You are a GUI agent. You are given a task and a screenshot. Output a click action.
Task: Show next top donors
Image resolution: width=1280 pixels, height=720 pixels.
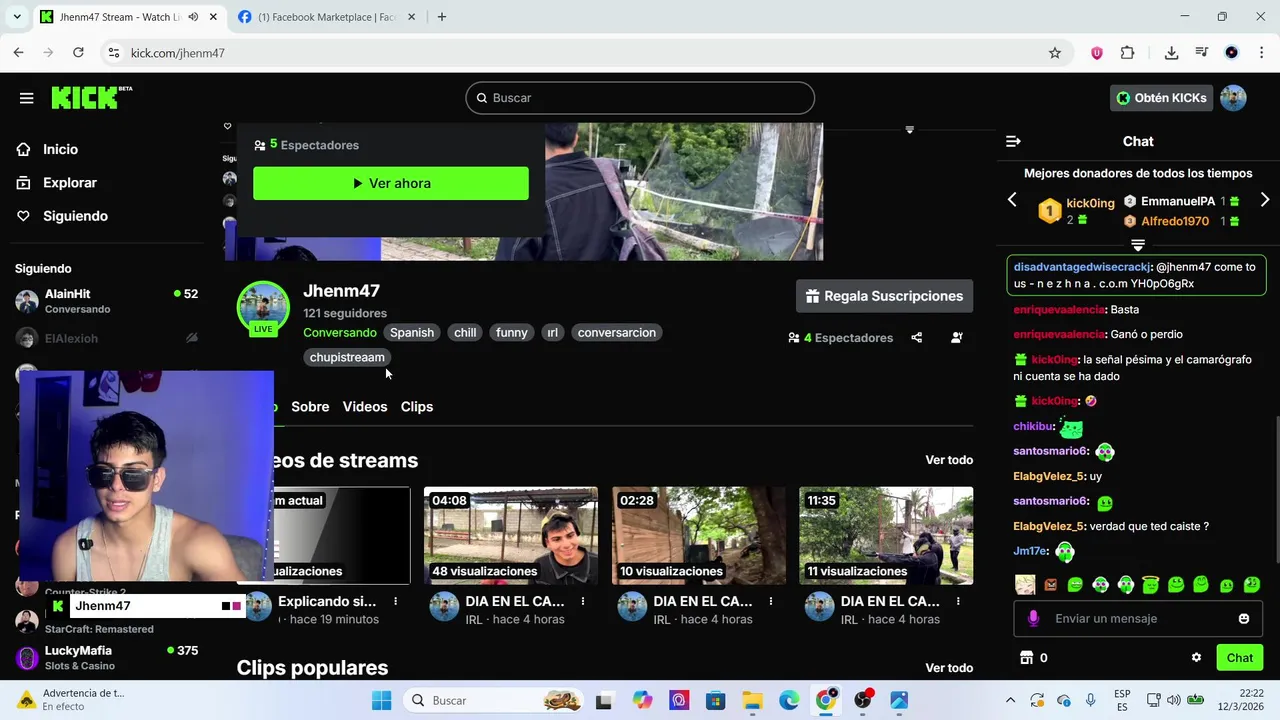click(1265, 200)
